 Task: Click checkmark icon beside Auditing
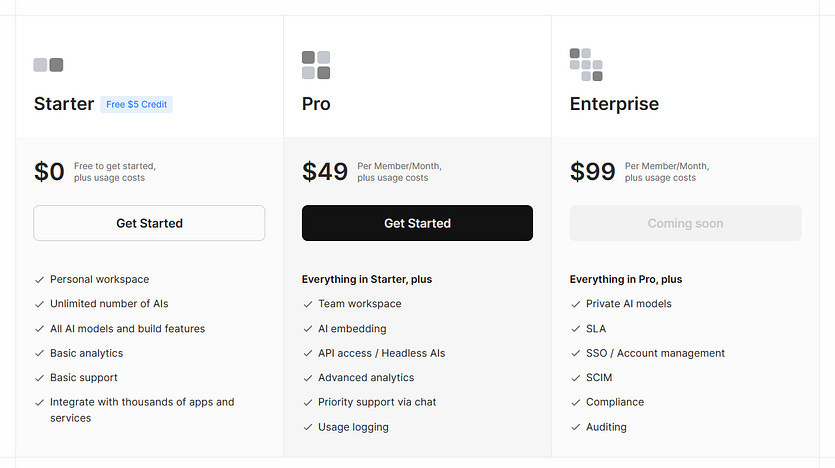tap(576, 428)
